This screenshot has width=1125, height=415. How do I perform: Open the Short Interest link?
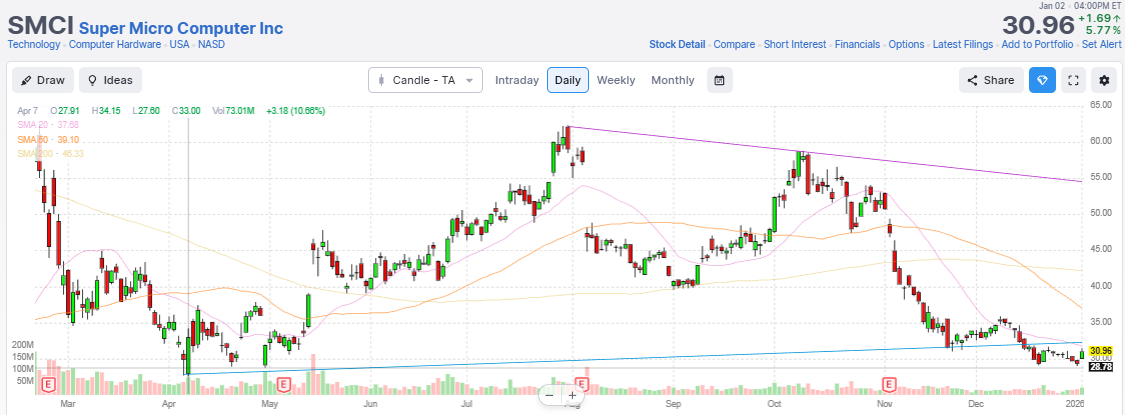click(795, 45)
